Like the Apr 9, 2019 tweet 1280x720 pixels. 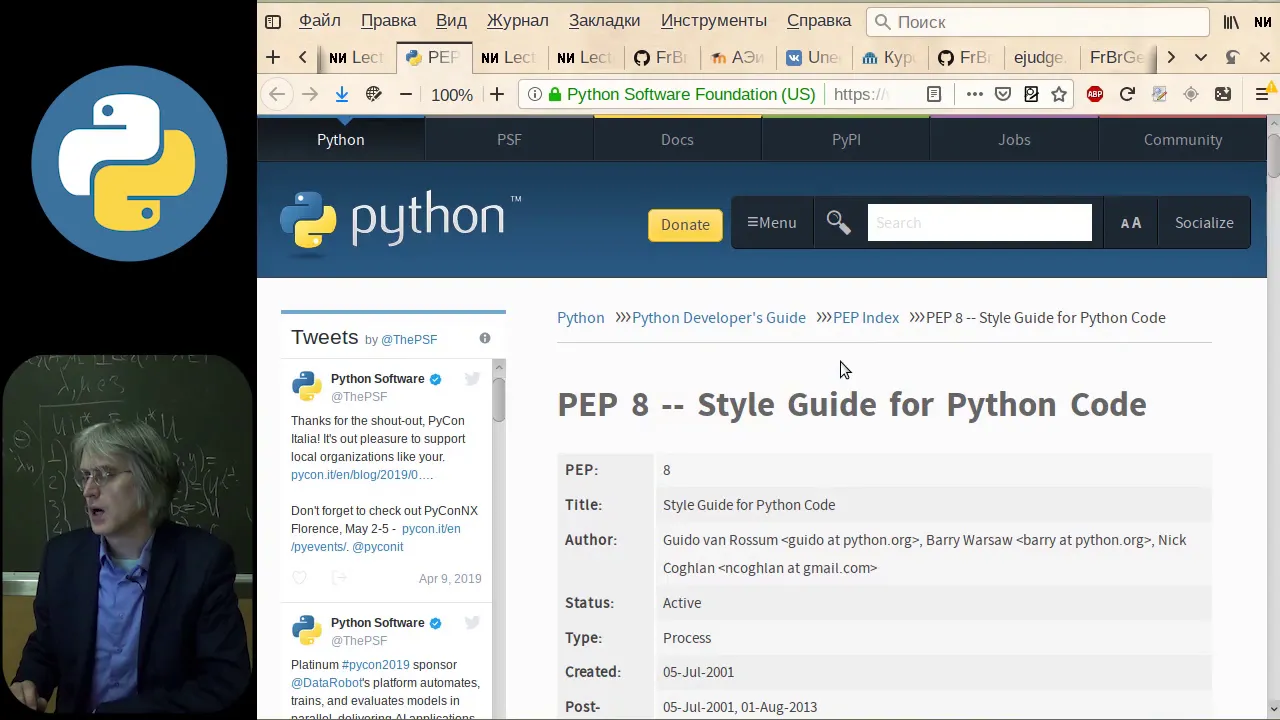pos(299,578)
